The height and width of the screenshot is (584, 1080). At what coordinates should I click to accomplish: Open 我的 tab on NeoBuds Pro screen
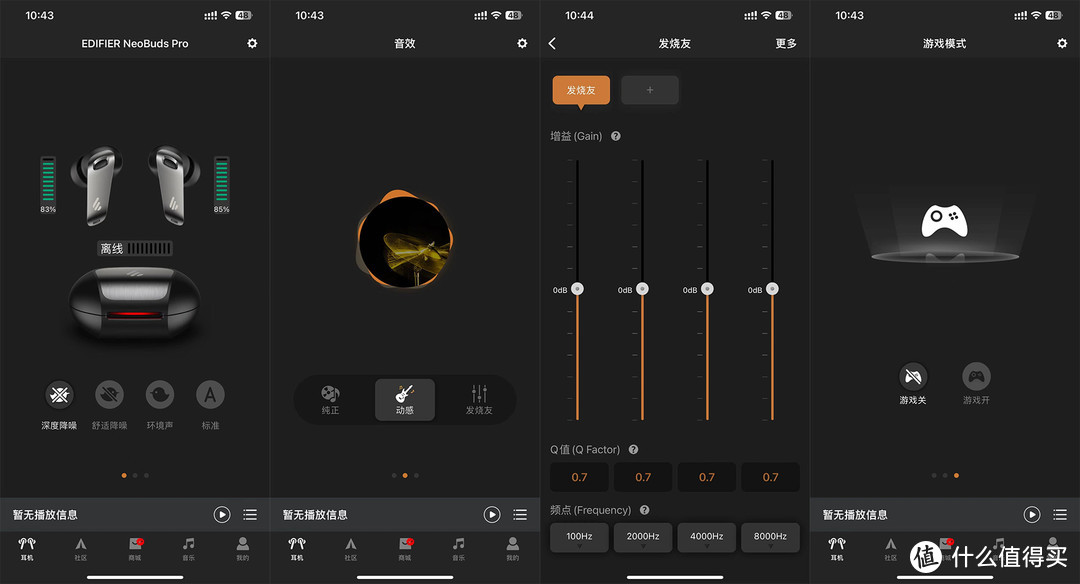click(x=242, y=549)
